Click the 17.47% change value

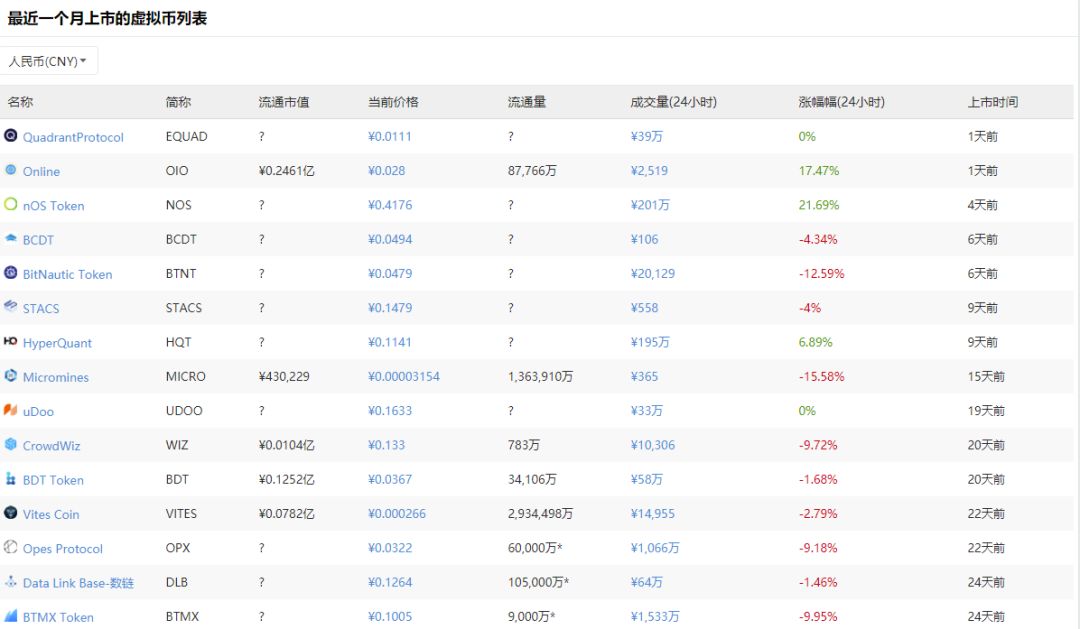click(819, 170)
